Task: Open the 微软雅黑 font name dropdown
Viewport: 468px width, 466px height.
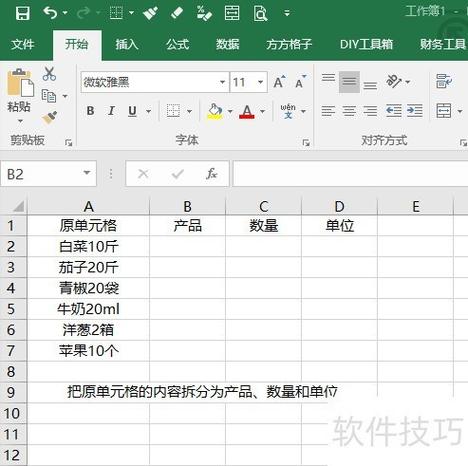Action: 222,82
